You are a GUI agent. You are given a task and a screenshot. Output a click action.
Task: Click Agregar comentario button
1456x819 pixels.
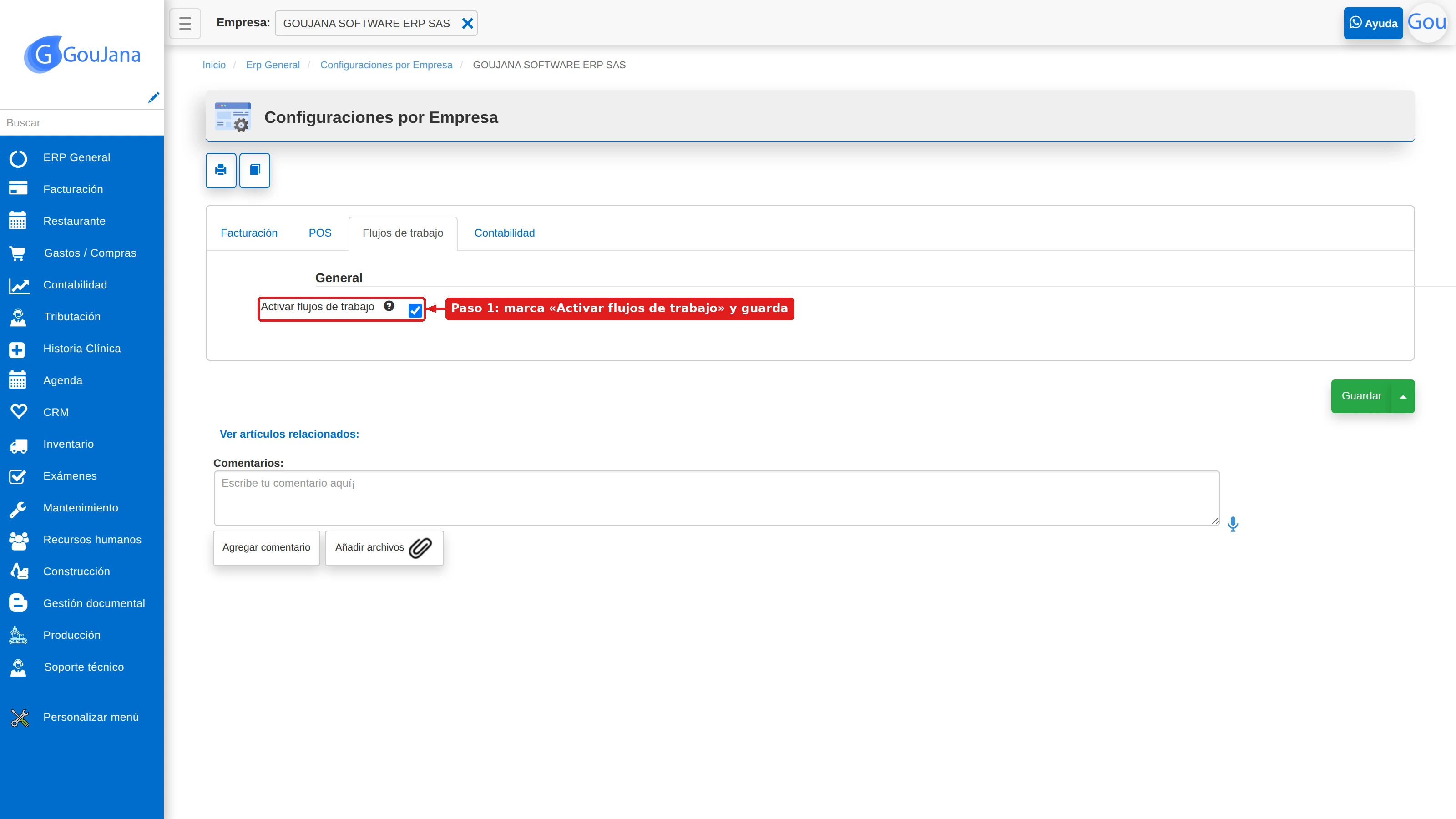coord(266,548)
